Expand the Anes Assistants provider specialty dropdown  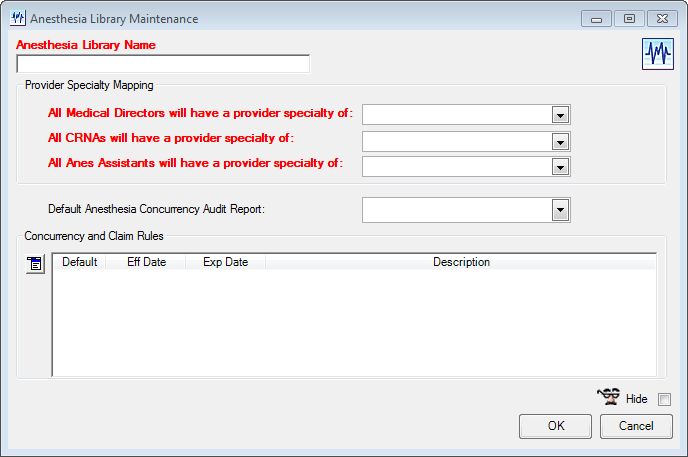tap(560, 167)
